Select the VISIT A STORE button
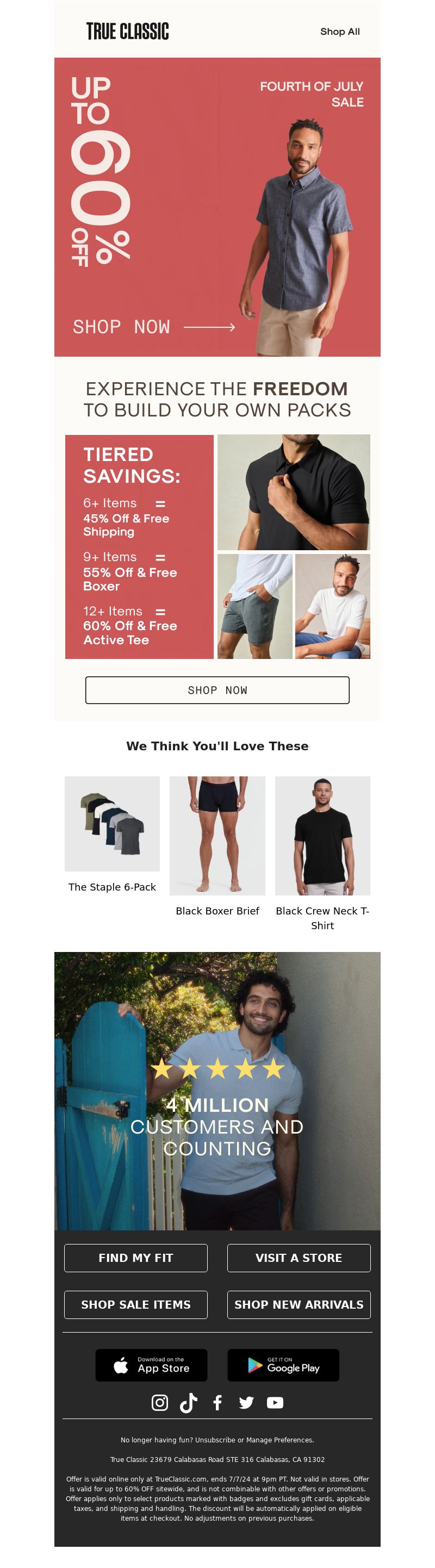The image size is (435, 1568). 299,1258
